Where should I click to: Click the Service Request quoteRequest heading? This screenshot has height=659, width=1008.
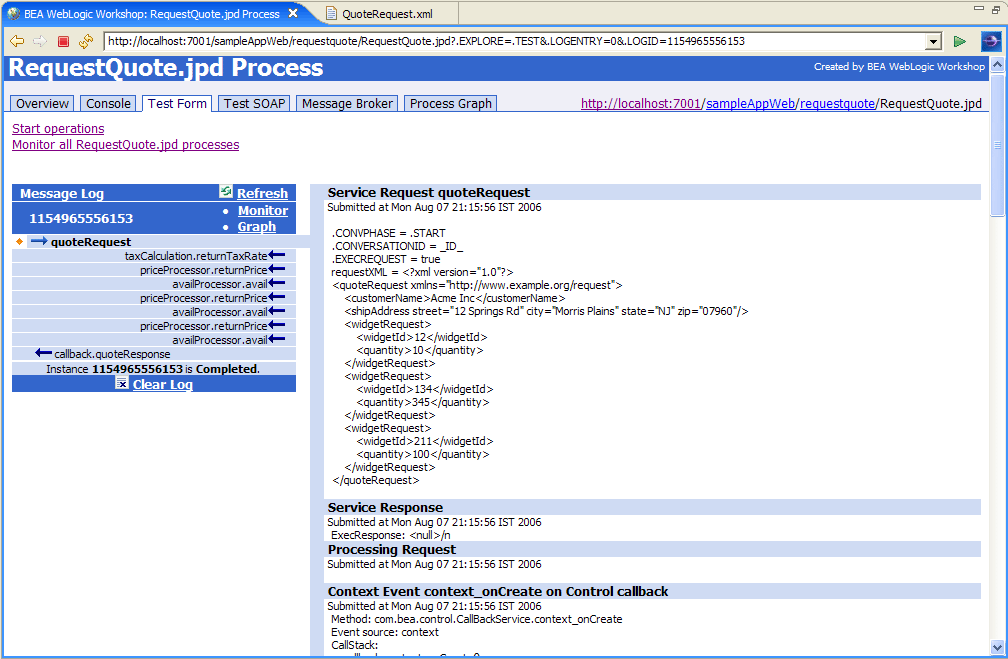[x=429, y=192]
